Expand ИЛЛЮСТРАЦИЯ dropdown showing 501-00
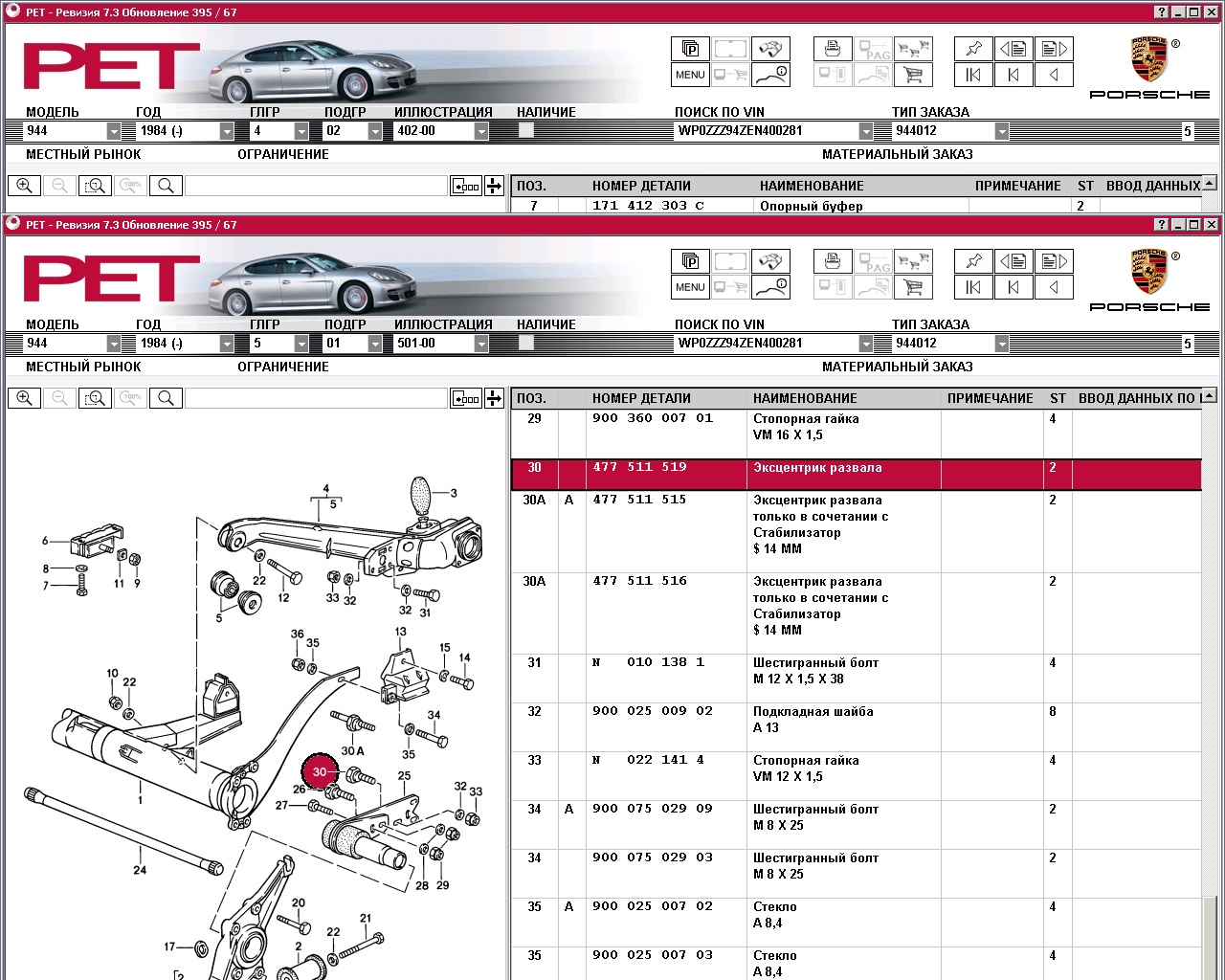Viewport: 1225px width, 980px height. 480,344
